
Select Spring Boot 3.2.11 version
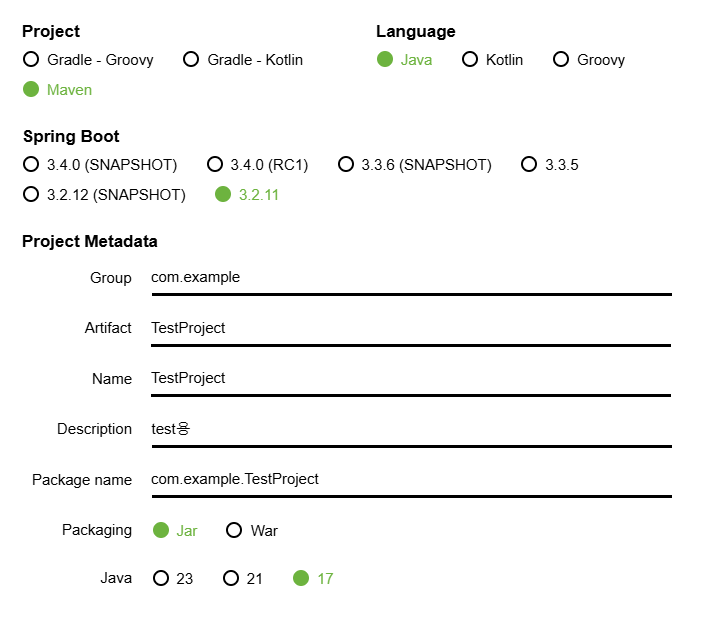tap(223, 195)
